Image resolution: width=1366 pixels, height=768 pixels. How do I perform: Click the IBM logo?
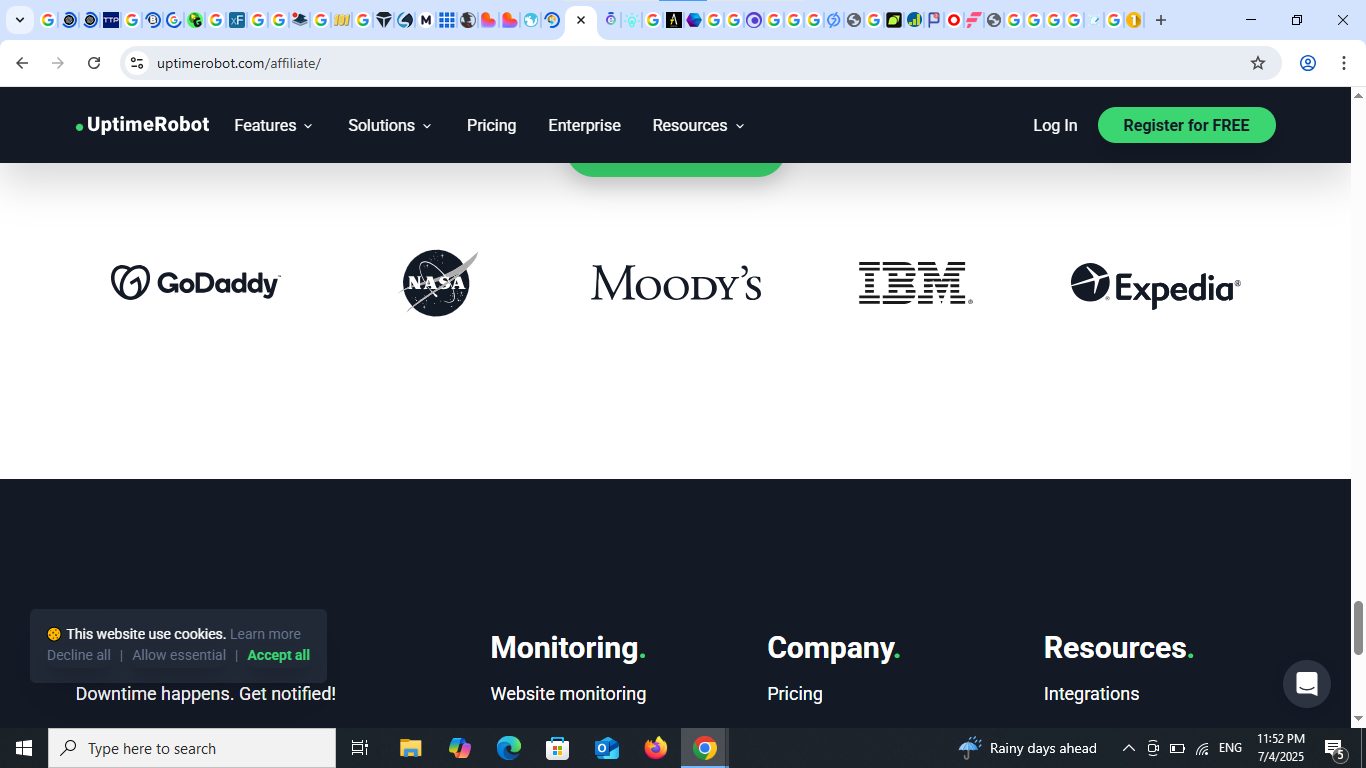pos(915,283)
